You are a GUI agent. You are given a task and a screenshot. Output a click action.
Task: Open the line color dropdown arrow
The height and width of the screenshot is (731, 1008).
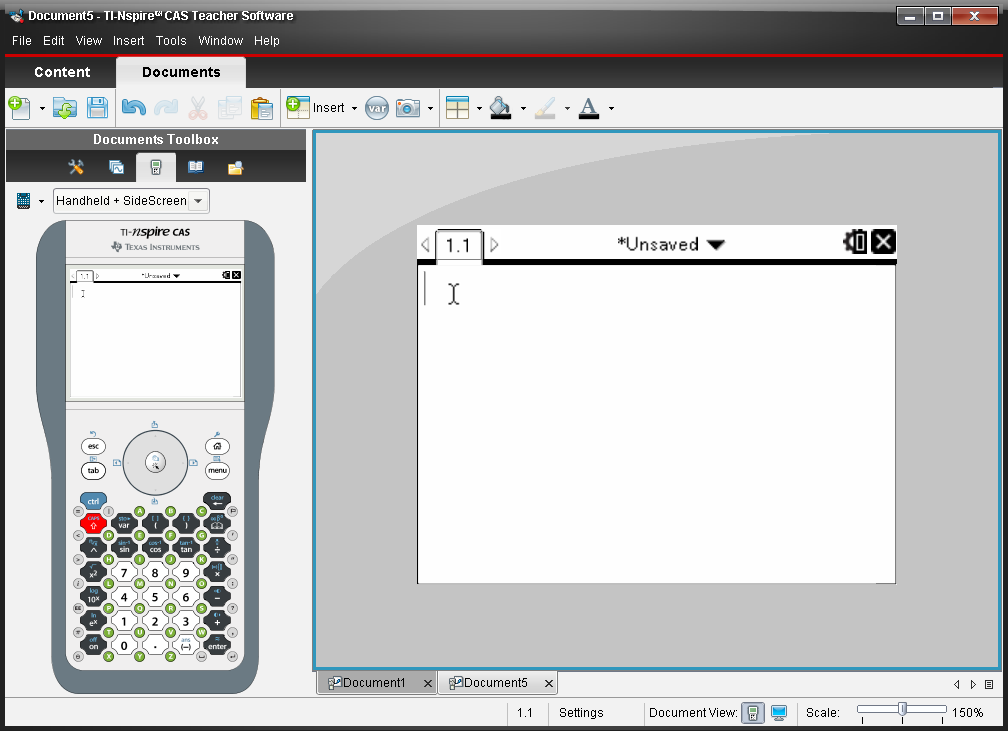[567, 109]
